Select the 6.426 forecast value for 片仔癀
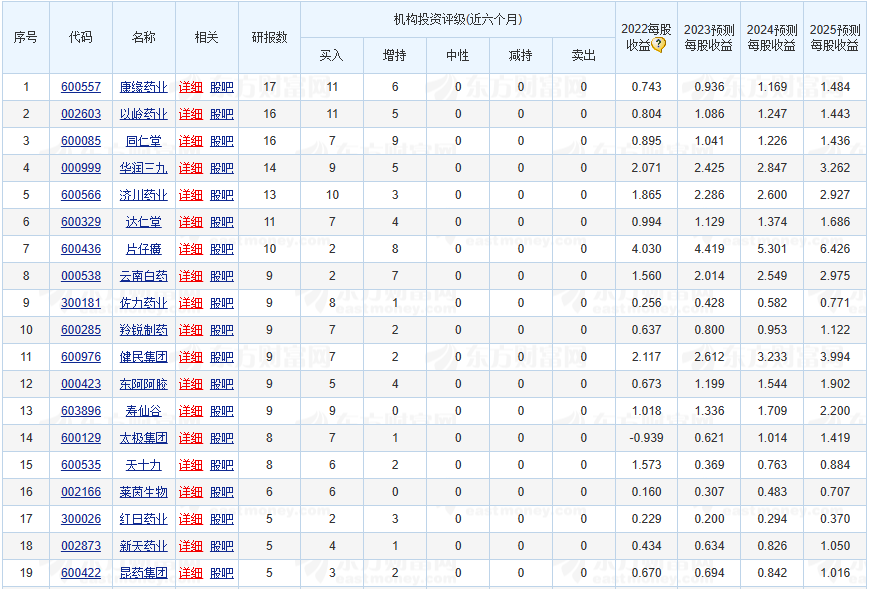The width and height of the screenshot is (871, 589). click(835, 249)
